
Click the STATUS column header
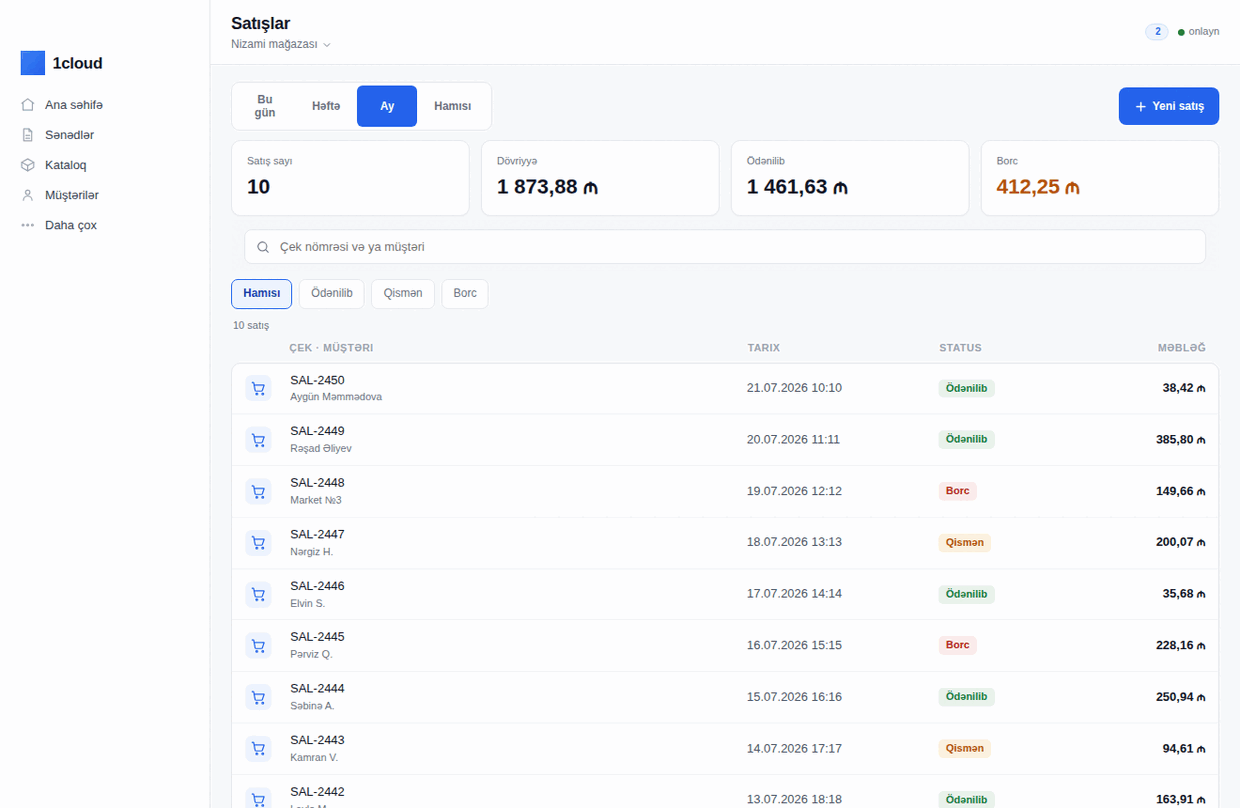[960, 348]
